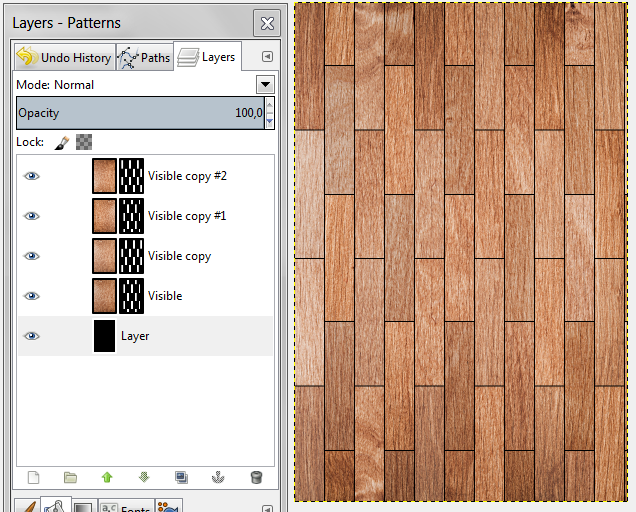636x512 pixels.
Task: Click the black thumbnail of Layer
Action: (x=104, y=336)
